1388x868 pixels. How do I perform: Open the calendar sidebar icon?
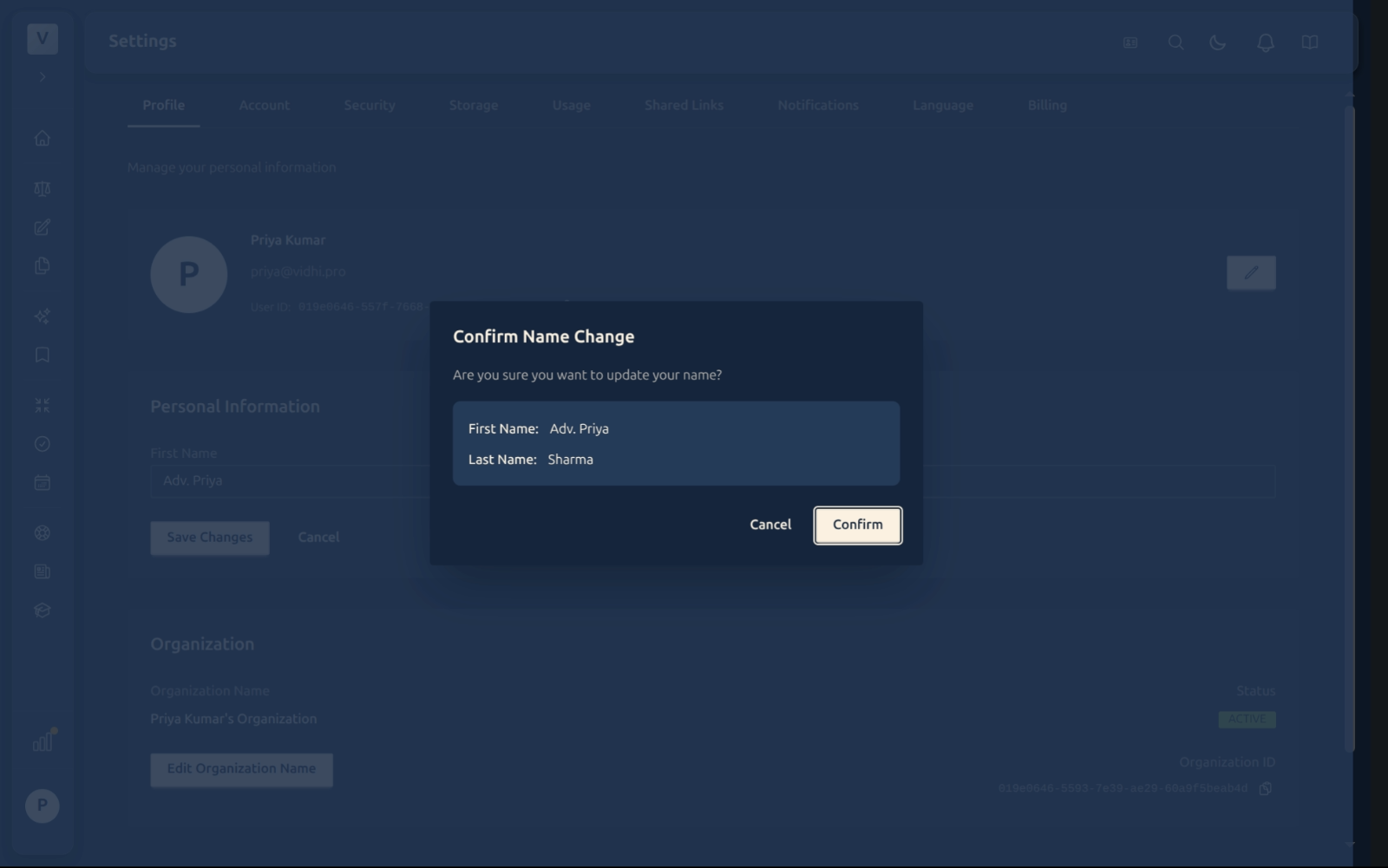click(x=43, y=482)
